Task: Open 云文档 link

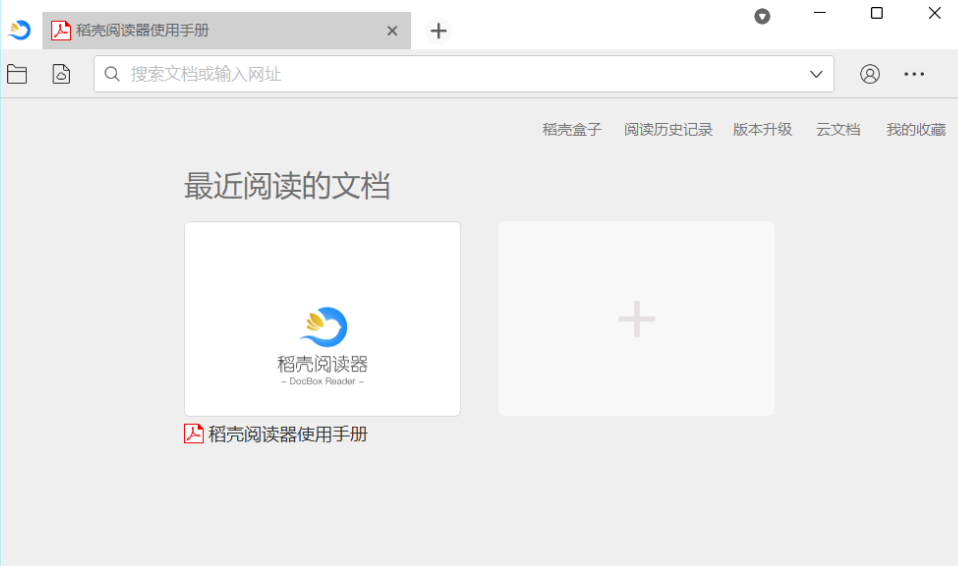Action: (x=838, y=130)
